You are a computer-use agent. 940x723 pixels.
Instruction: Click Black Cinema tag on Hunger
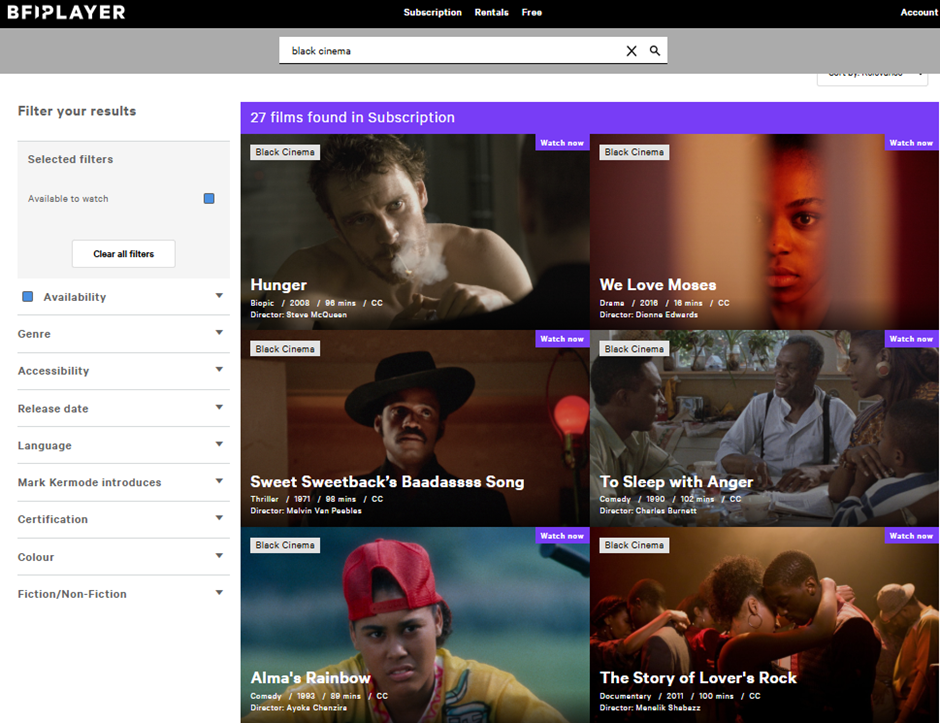[285, 153]
